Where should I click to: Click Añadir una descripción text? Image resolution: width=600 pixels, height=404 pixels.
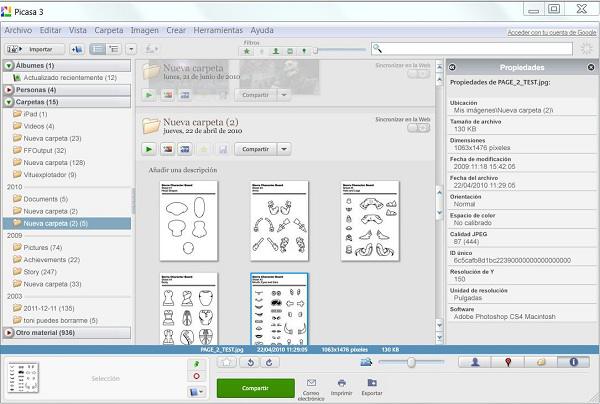pos(183,170)
